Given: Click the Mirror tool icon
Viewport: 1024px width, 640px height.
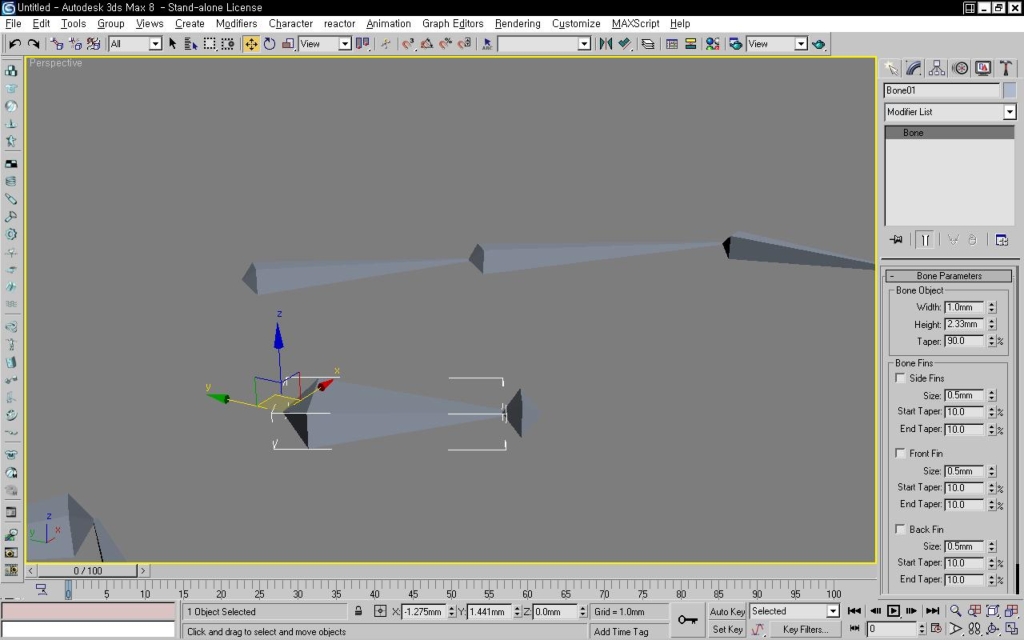Looking at the screenshot, I should coord(605,44).
